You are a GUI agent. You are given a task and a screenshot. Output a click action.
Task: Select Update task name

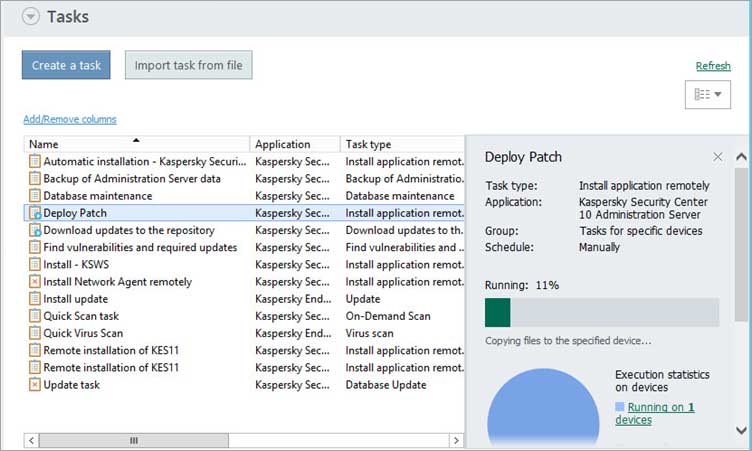coord(71,385)
